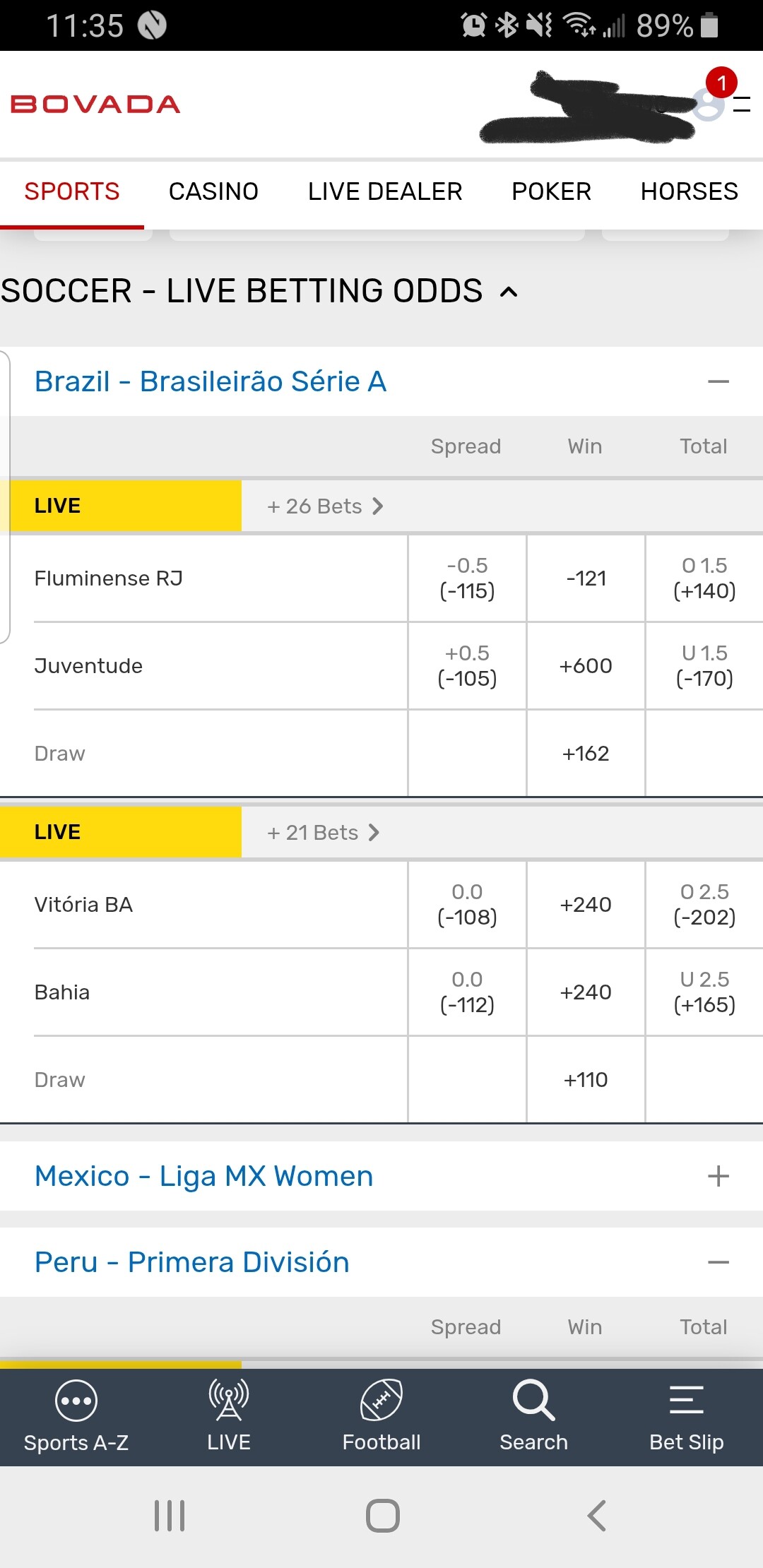
Task: Tap the LIVE broadcast icon
Action: pyautogui.click(x=228, y=1400)
